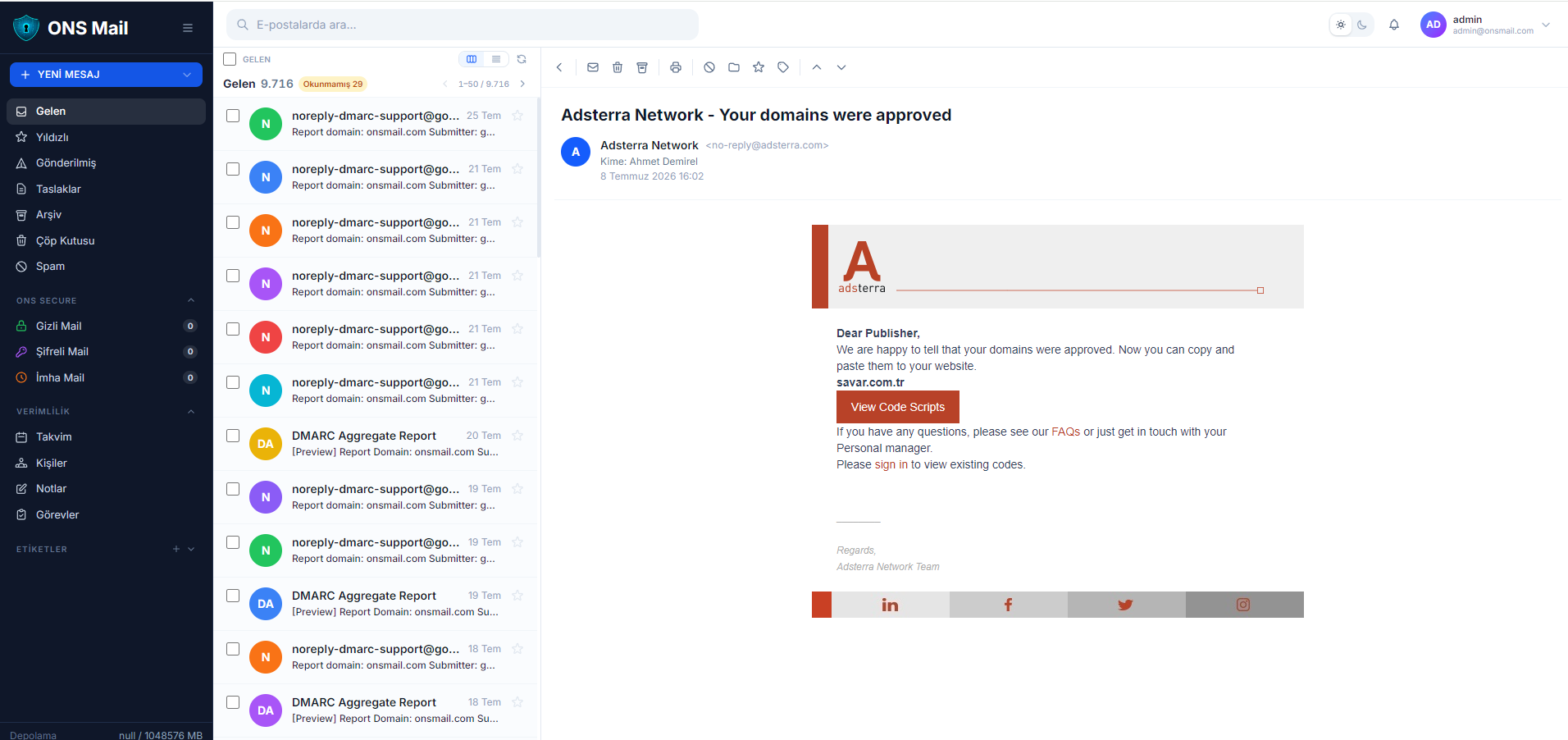Viewport: 1568px width, 740px height.
Task: Click the Instagram icon in email footer
Action: pyautogui.click(x=1244, y=605)
